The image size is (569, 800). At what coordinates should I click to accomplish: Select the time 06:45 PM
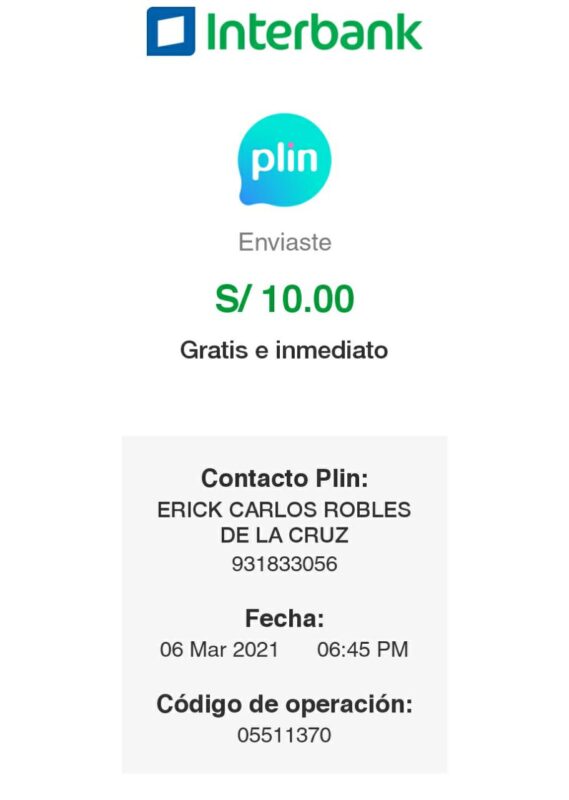[x=363, y=649]
